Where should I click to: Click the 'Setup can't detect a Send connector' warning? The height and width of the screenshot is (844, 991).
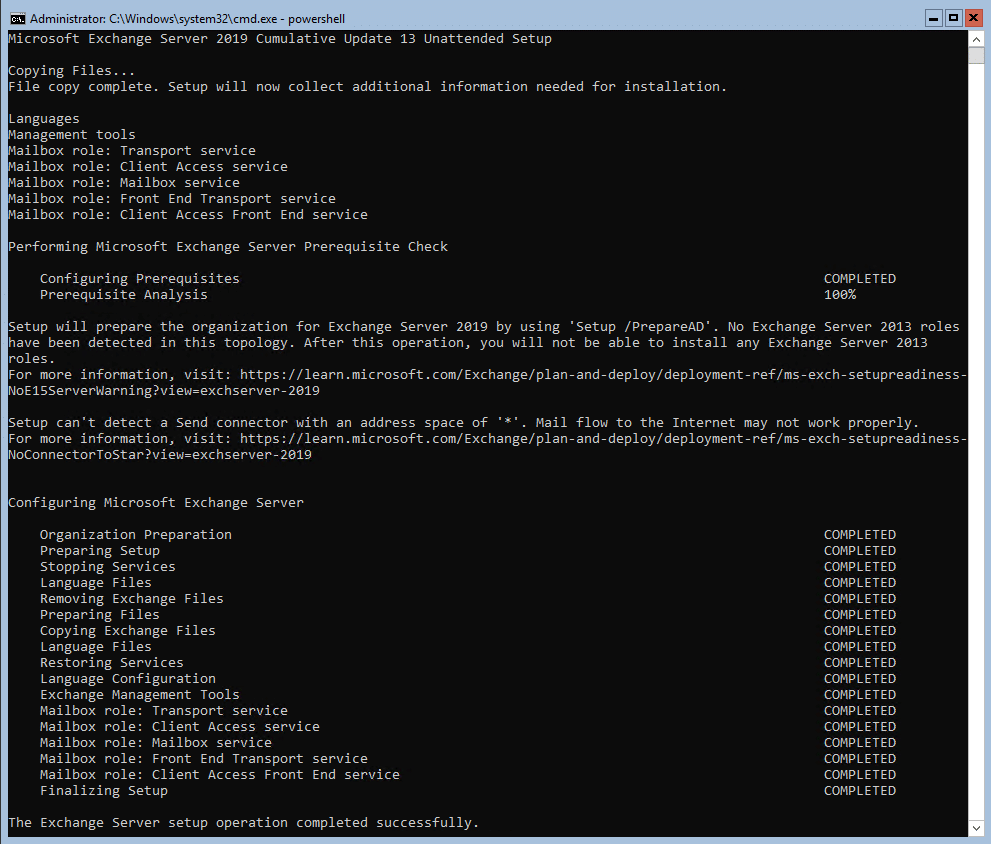pyautogui.click(x=463, y=422)
